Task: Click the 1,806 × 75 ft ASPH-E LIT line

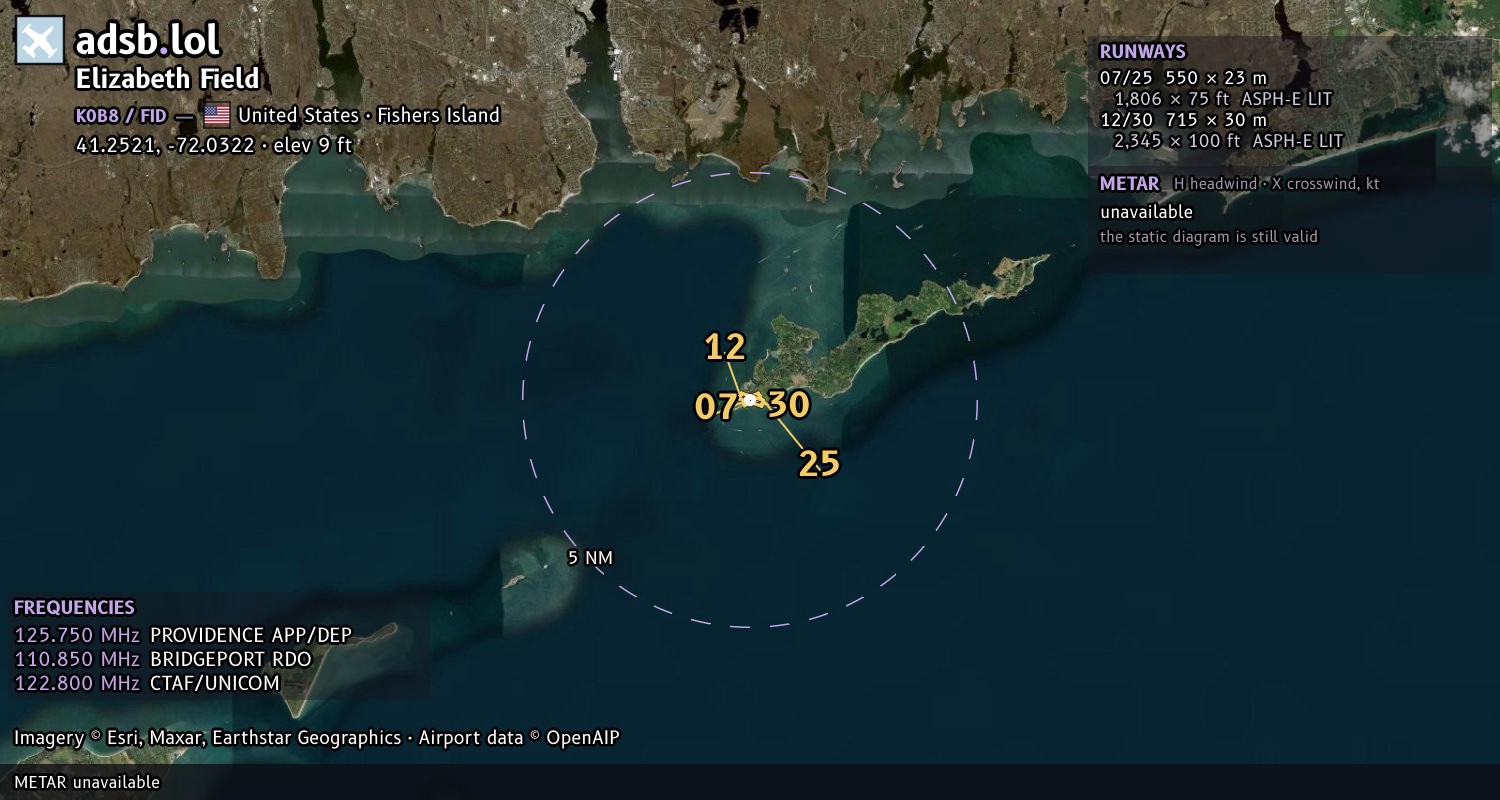Action: pos(1223,99)
